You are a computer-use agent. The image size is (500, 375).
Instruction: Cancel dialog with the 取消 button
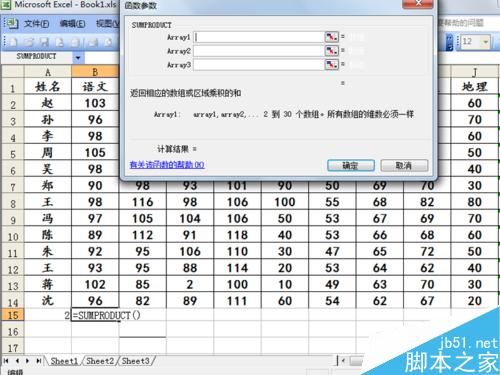pos(404,165)
